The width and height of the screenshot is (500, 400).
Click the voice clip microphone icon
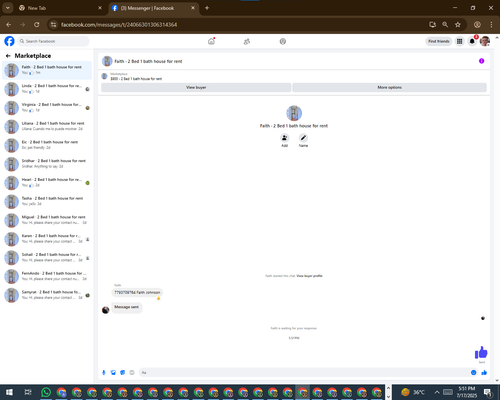click(104, 372)
